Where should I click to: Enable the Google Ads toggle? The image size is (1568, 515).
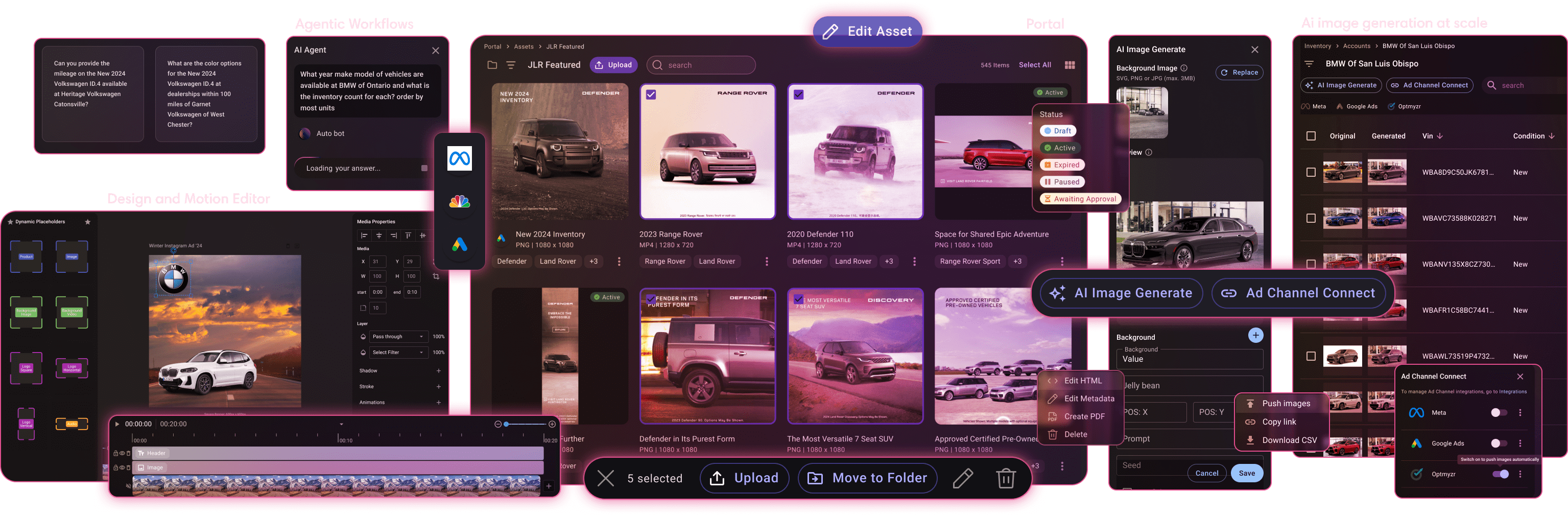pos(1499,444)
